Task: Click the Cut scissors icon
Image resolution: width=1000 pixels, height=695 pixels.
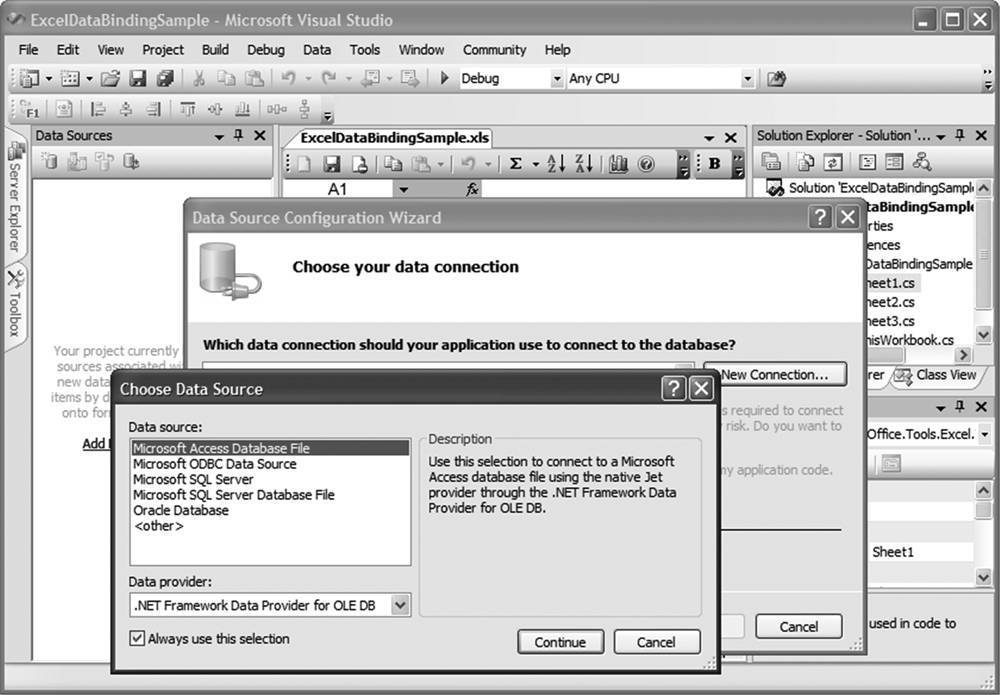Action: pyautogui.click(x=199, y=78)
